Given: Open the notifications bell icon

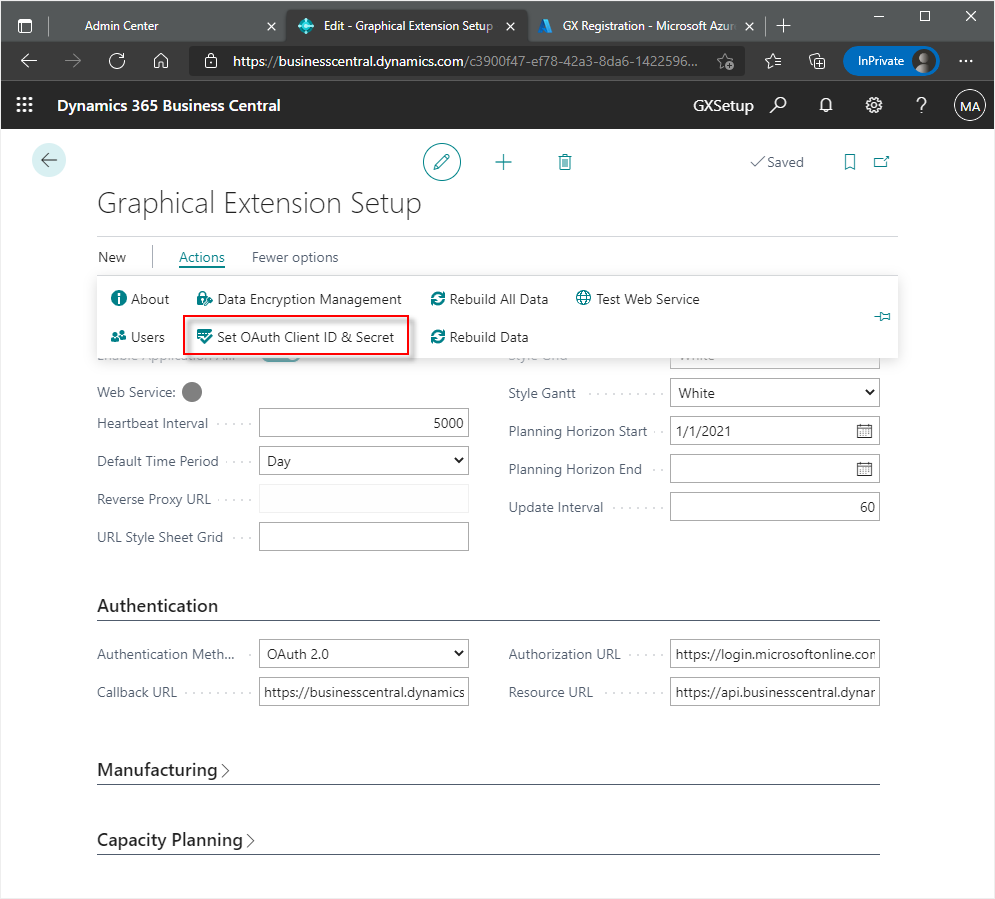Looking at the screenshot, I should pyautogui.click(x=826, y=105).
